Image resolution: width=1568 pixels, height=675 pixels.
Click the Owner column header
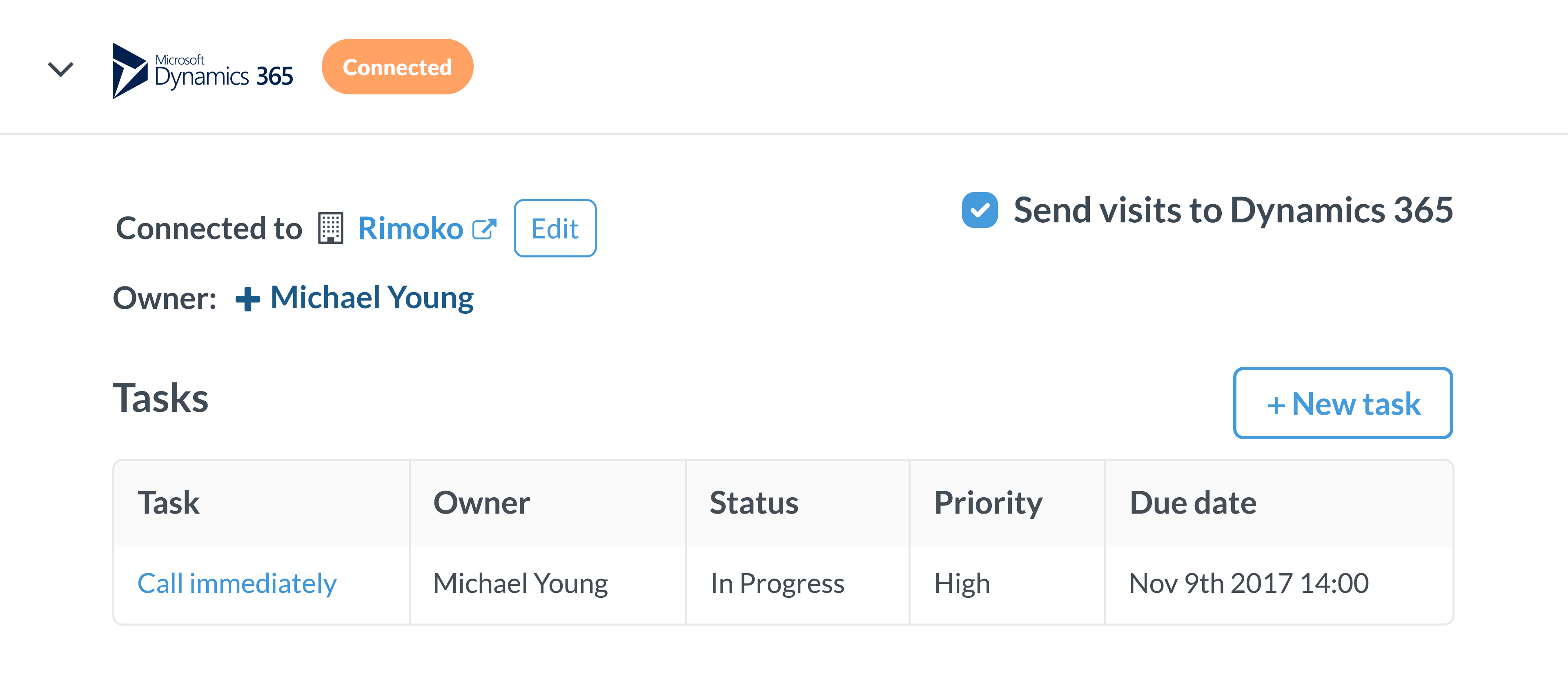pyautogui.click(x=481, y=503)
